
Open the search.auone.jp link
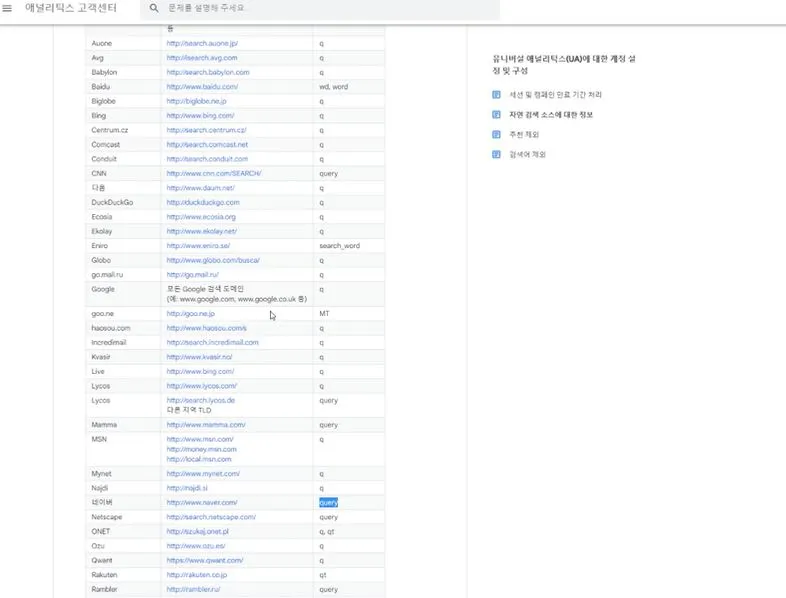pyautogui.click(x=202, y=44)
